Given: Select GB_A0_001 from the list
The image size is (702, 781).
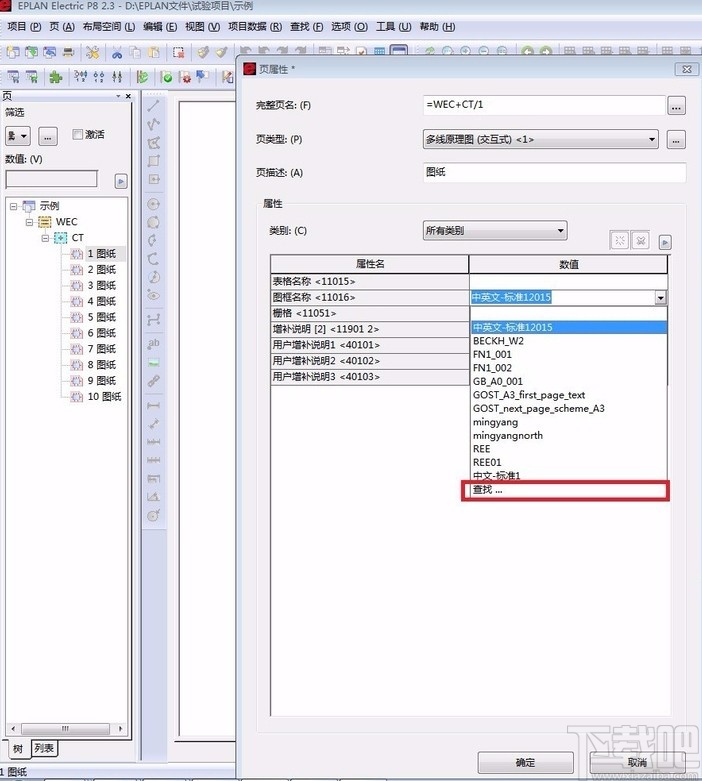Looking at the screenshot, I should pos(568,382).
